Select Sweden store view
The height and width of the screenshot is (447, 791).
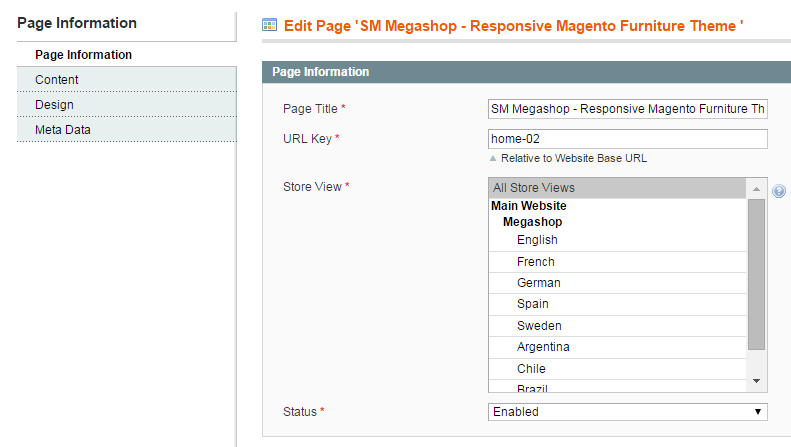pyautogui.click(x=617, y=326)
